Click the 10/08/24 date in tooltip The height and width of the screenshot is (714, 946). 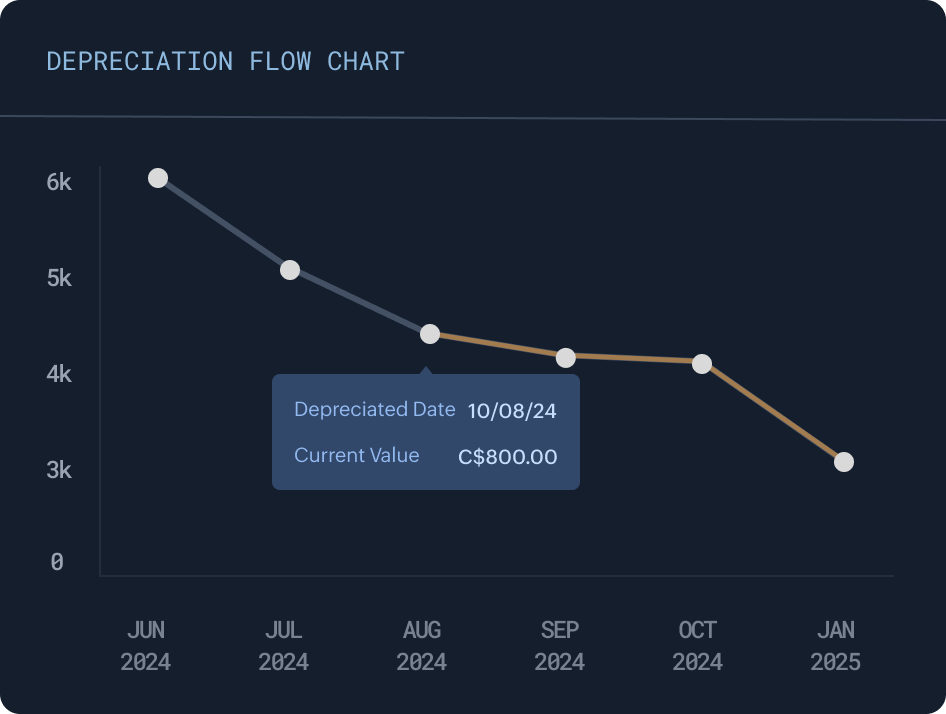pyautogui.click(x=512, y=411)
